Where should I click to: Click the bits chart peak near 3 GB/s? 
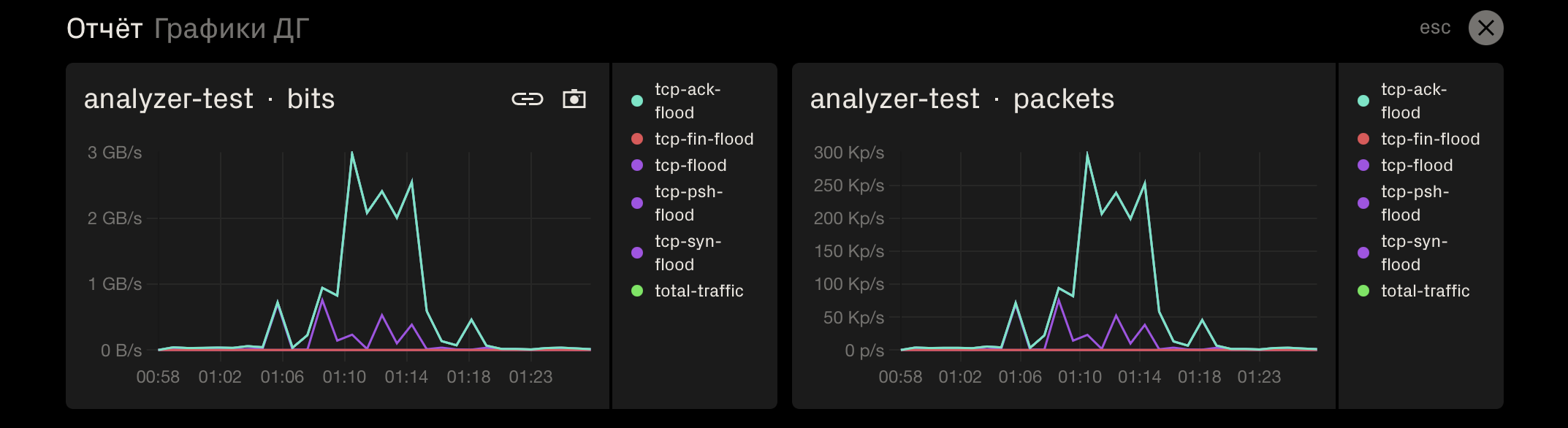pyautogui.click(x=352, y=153)
